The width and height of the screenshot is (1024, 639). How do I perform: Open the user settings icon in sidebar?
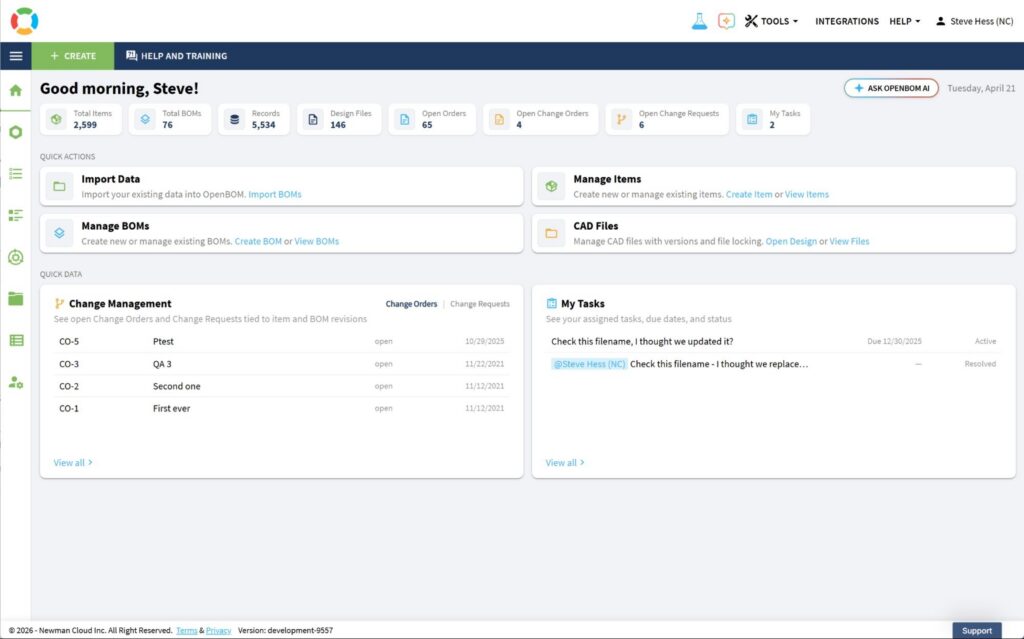click(x=15, y=382)
